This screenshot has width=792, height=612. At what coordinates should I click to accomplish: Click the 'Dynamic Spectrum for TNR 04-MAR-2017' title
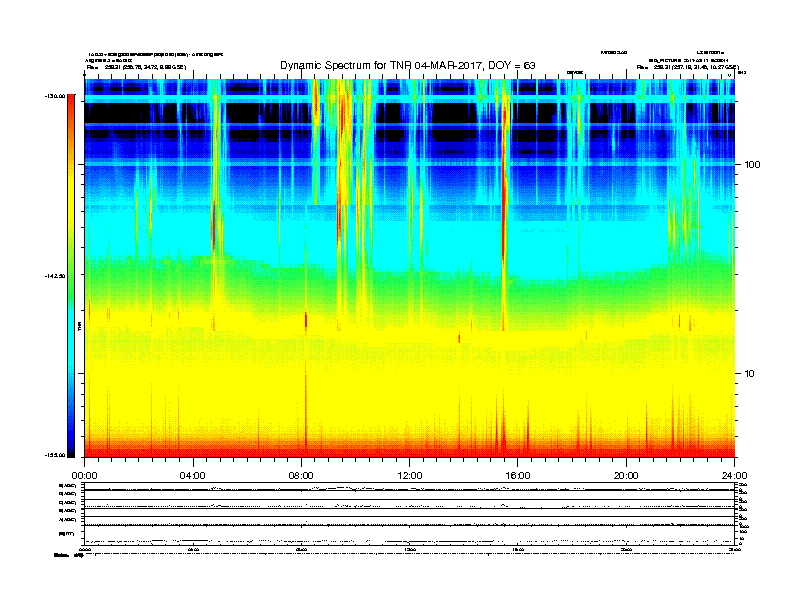click(408, 65)
